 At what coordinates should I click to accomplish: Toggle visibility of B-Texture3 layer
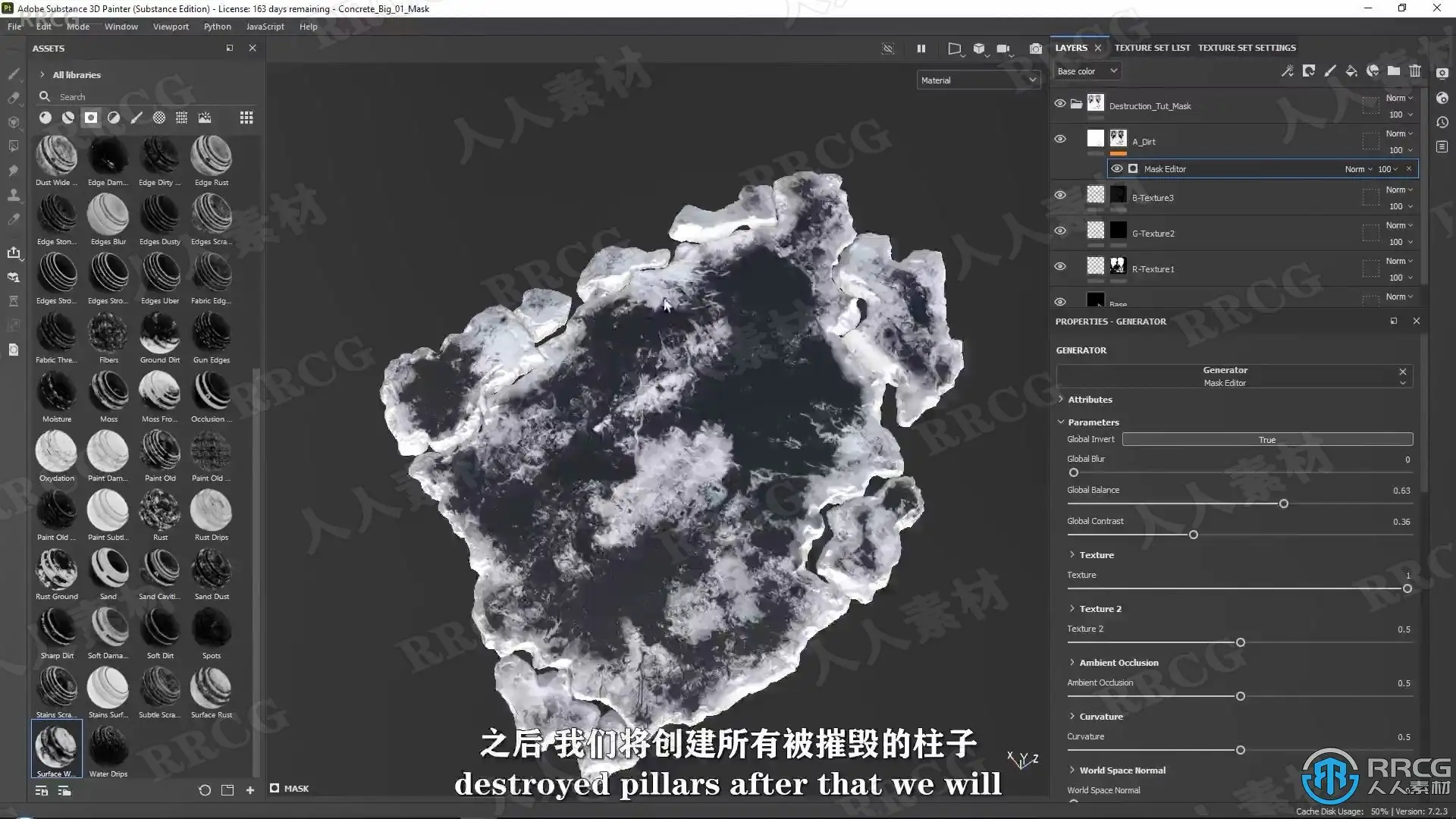[x=1060, y=195]
